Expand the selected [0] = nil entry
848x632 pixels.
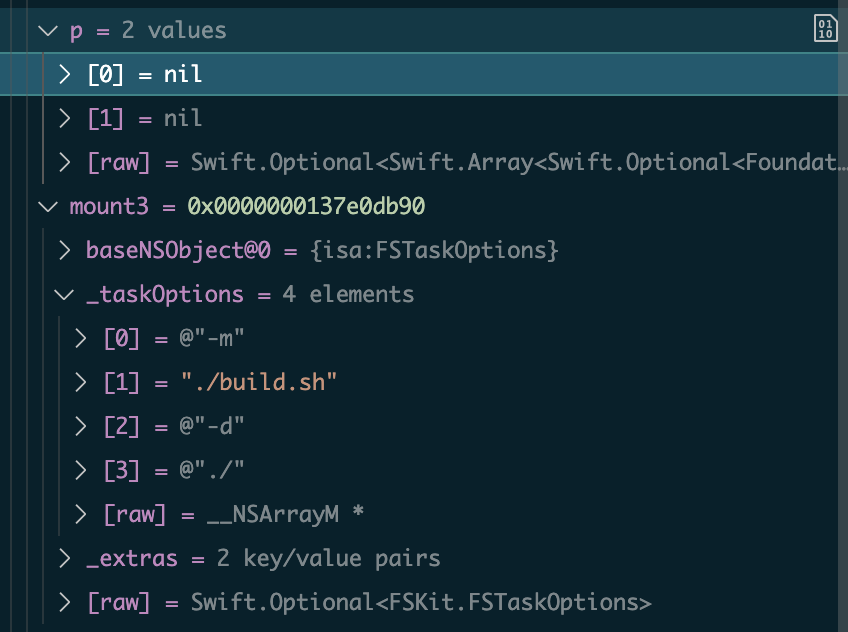[x=65, y=75]
